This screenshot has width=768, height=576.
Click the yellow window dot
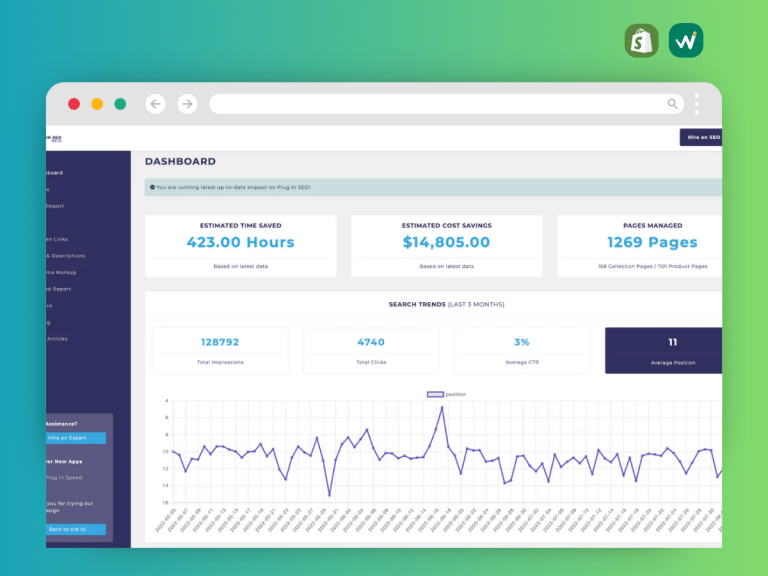pyautogui.click(x=97, y=104)
